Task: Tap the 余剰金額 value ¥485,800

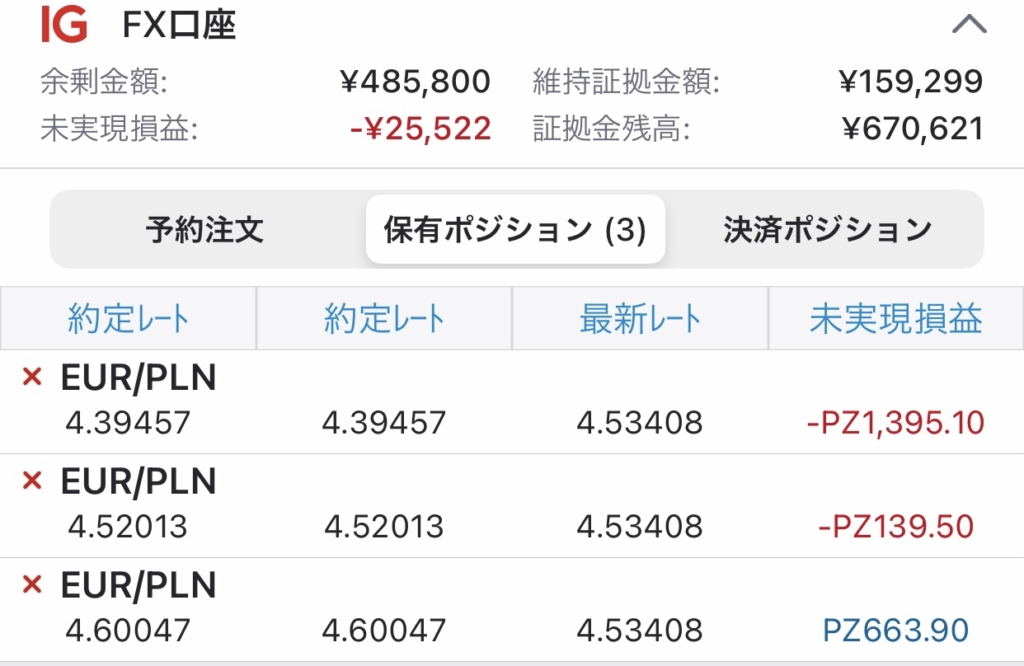Action: pos(415,82)
